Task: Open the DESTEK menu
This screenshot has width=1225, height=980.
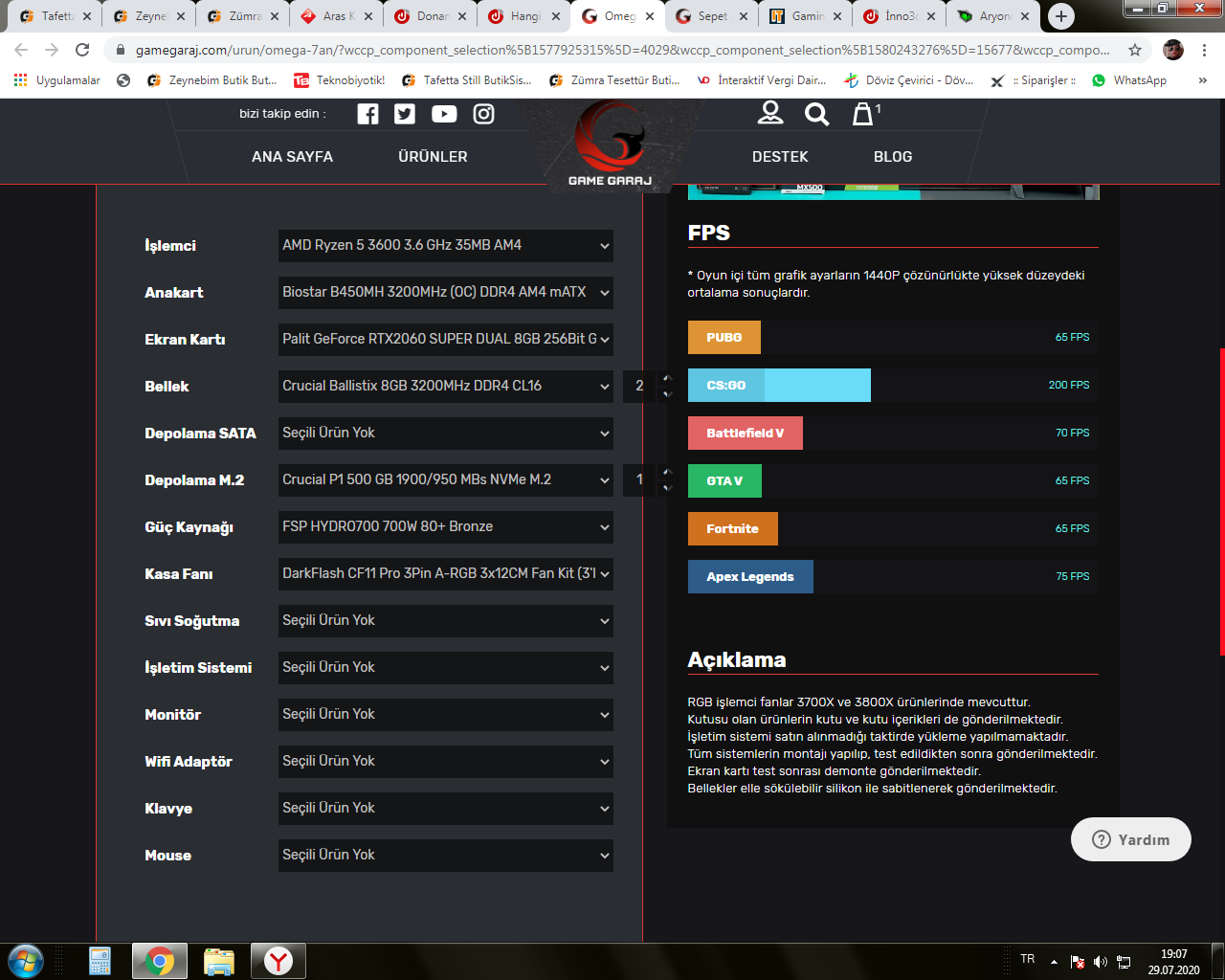Action: pyautogui.click(x=780, y=156)
